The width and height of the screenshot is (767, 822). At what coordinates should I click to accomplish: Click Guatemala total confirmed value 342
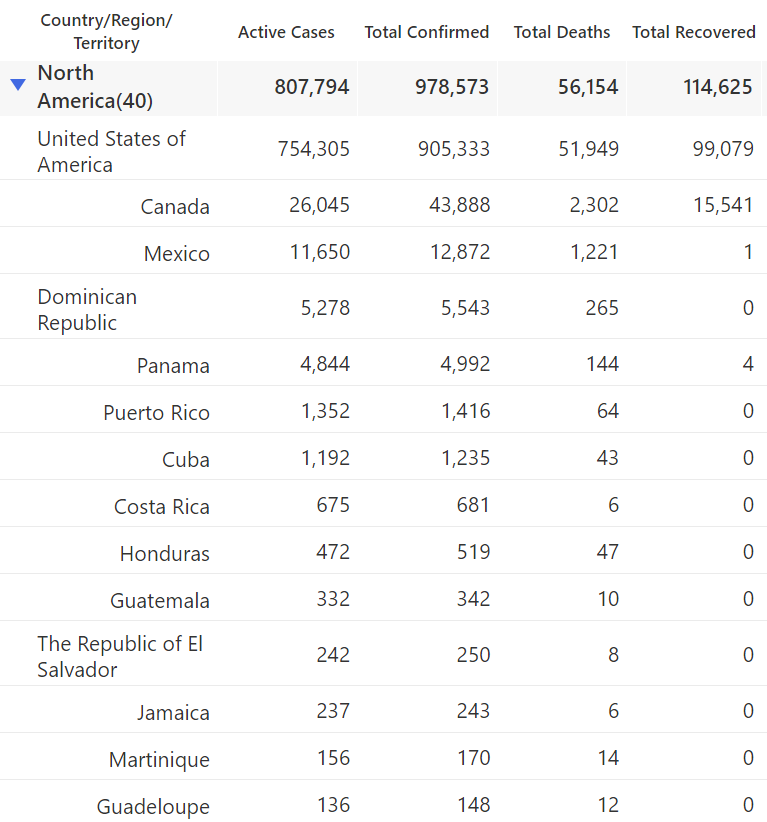tap(473, 599)
